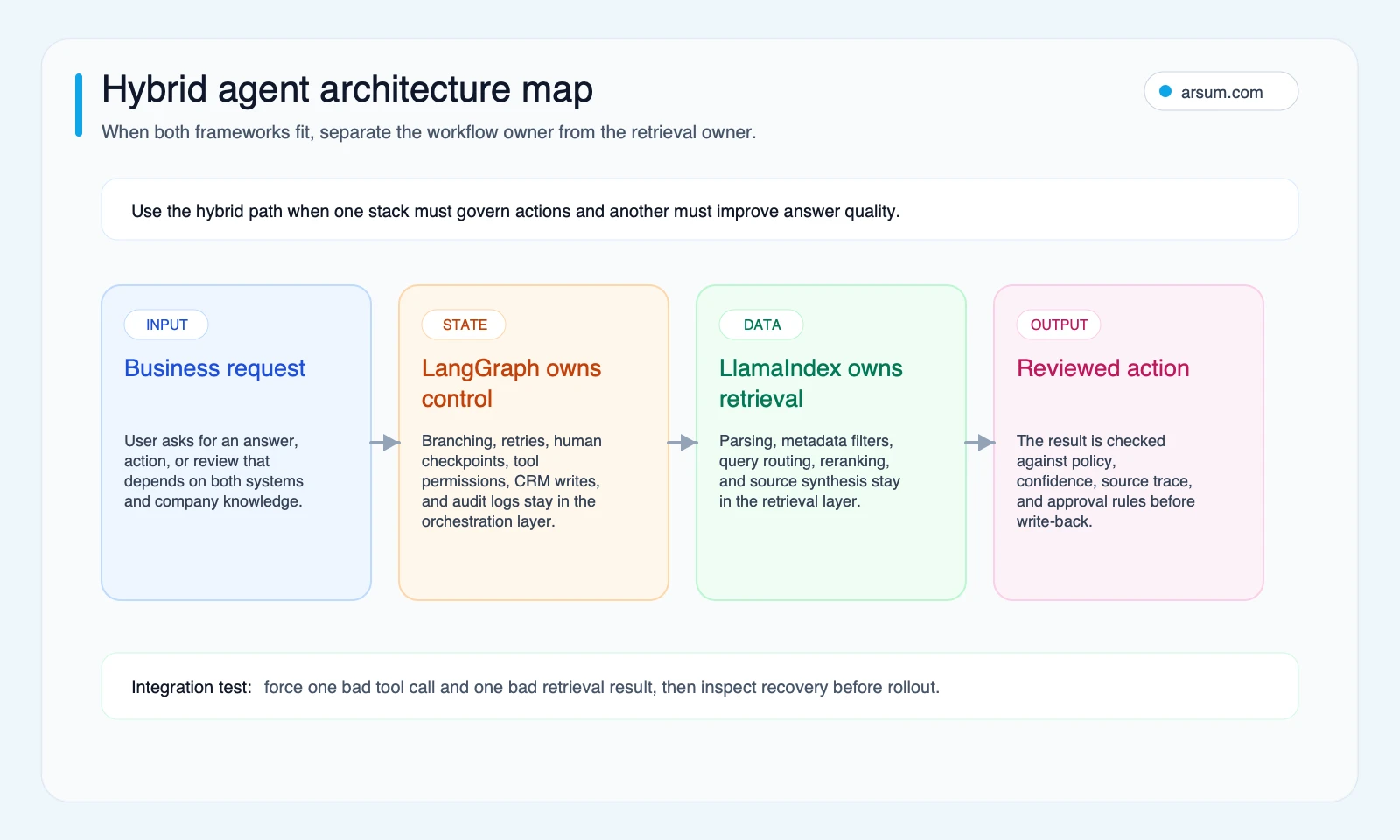Click the 'Parsing, metadata filters' description
The width and height of the screenshot is (1400, 840).
(x=809, y=471)
